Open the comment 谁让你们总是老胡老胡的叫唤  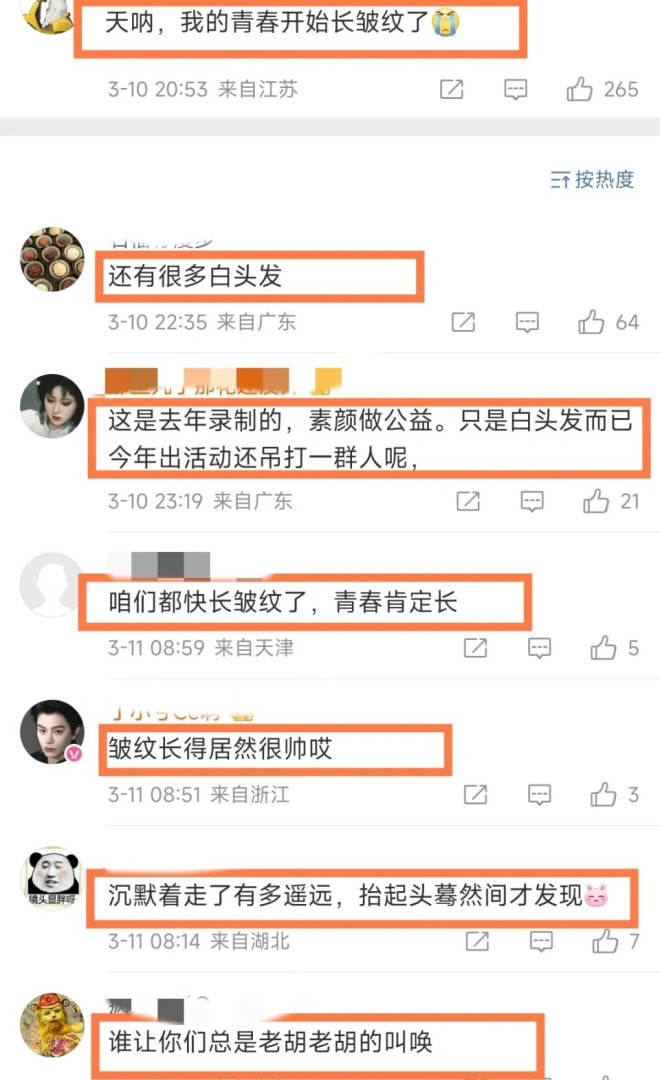pos(270,1041)
